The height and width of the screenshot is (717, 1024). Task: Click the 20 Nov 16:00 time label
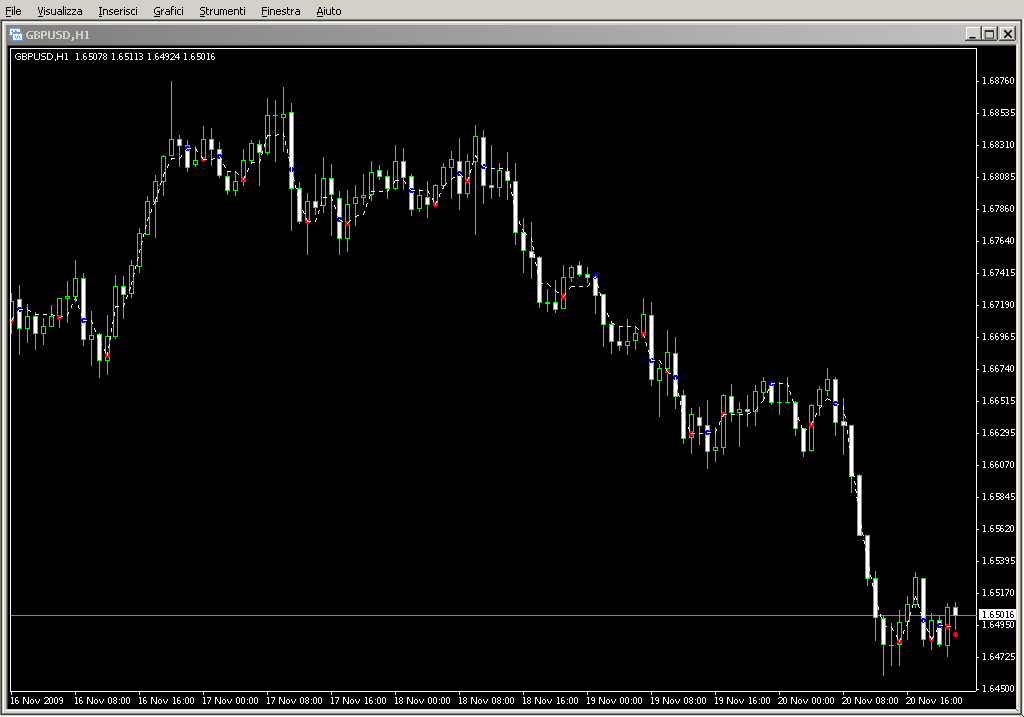coord(935,701)
